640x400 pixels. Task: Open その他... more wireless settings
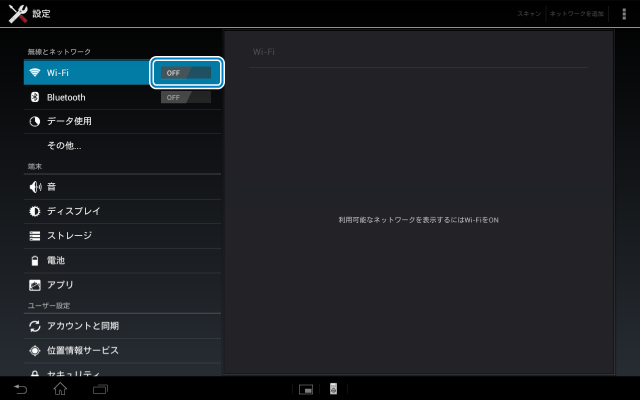pos(64,146)
